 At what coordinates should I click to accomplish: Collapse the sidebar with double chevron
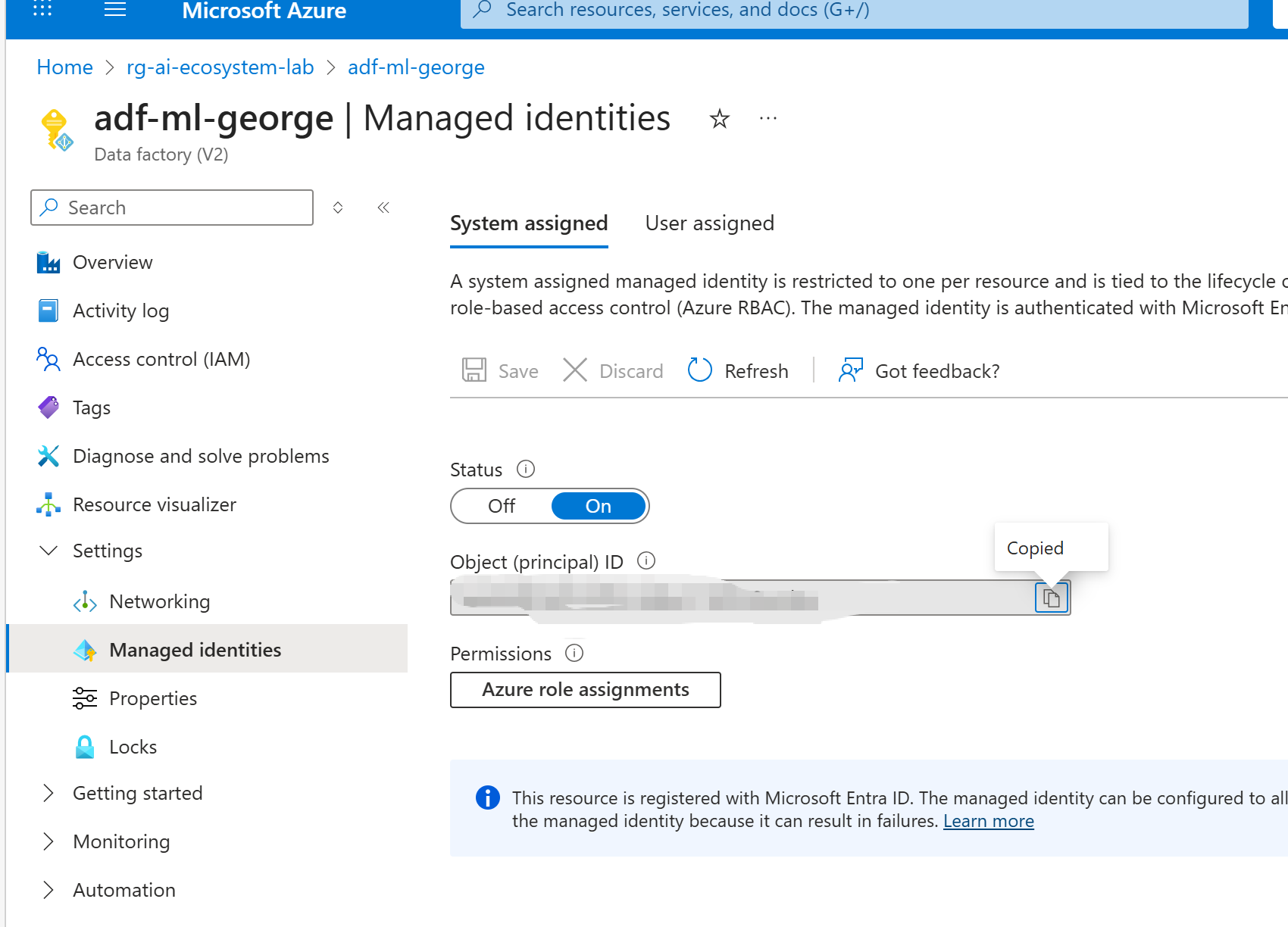[x=383, y=208]
